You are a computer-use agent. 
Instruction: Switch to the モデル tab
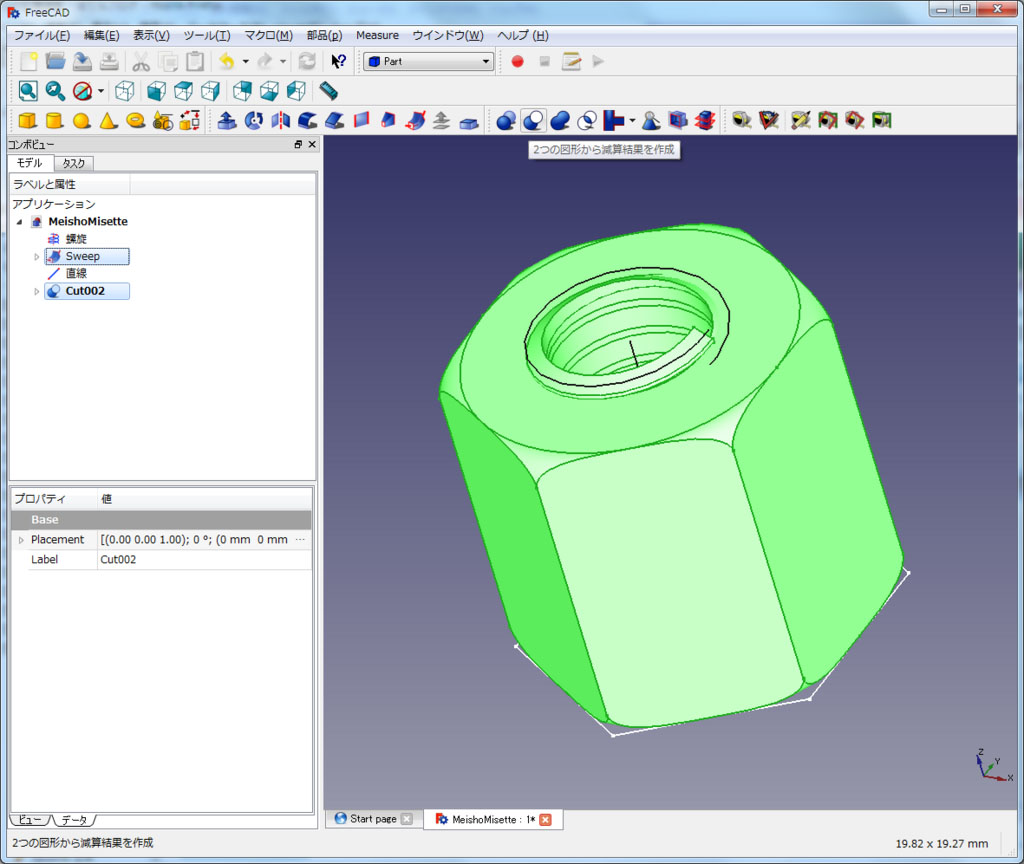[29, 163]
